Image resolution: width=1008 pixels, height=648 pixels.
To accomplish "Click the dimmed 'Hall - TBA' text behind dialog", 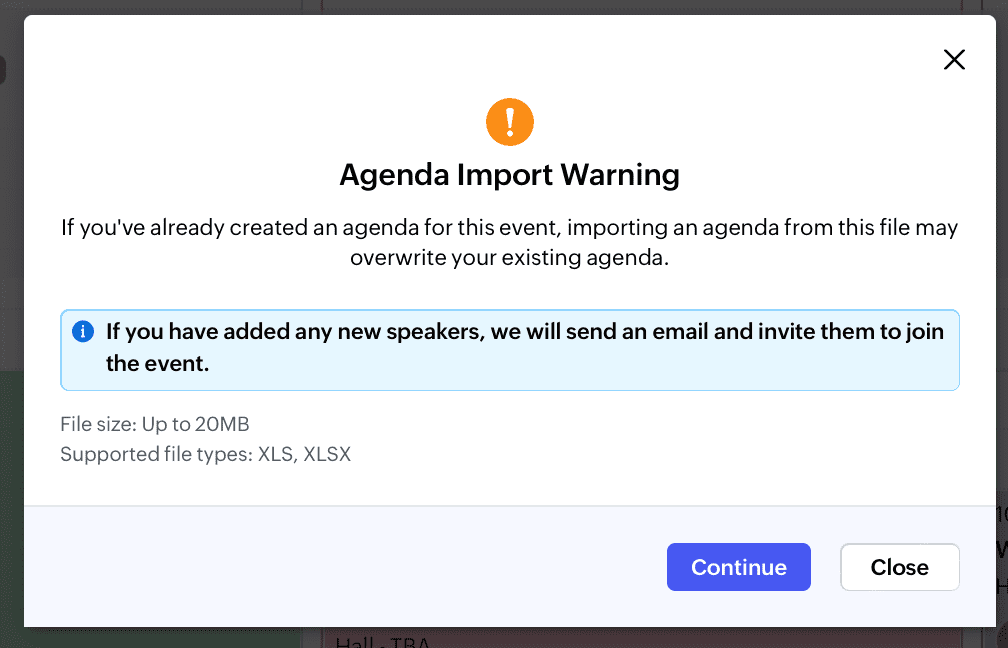I will pos(382,640).
